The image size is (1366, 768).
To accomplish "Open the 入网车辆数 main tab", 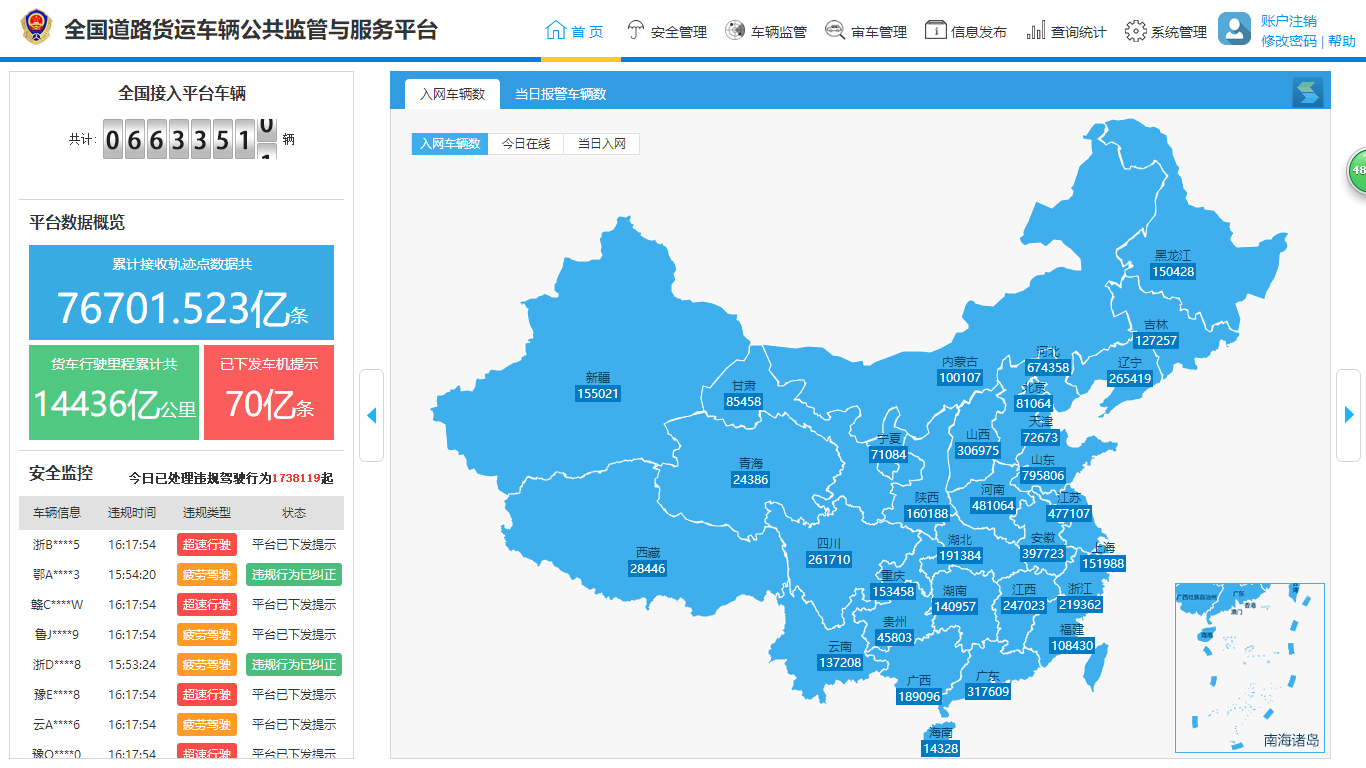I will [x=452, y=94].
